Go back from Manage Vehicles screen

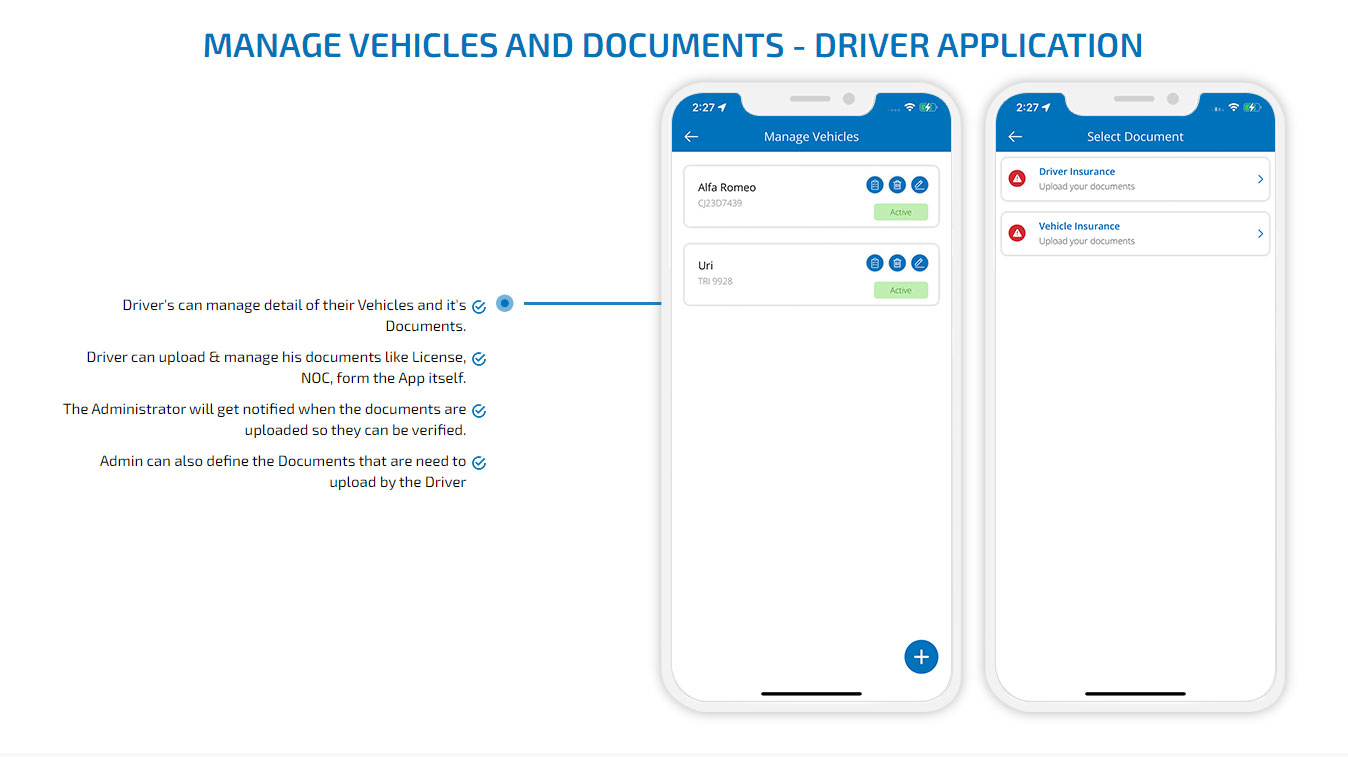[x=691, y=137]
